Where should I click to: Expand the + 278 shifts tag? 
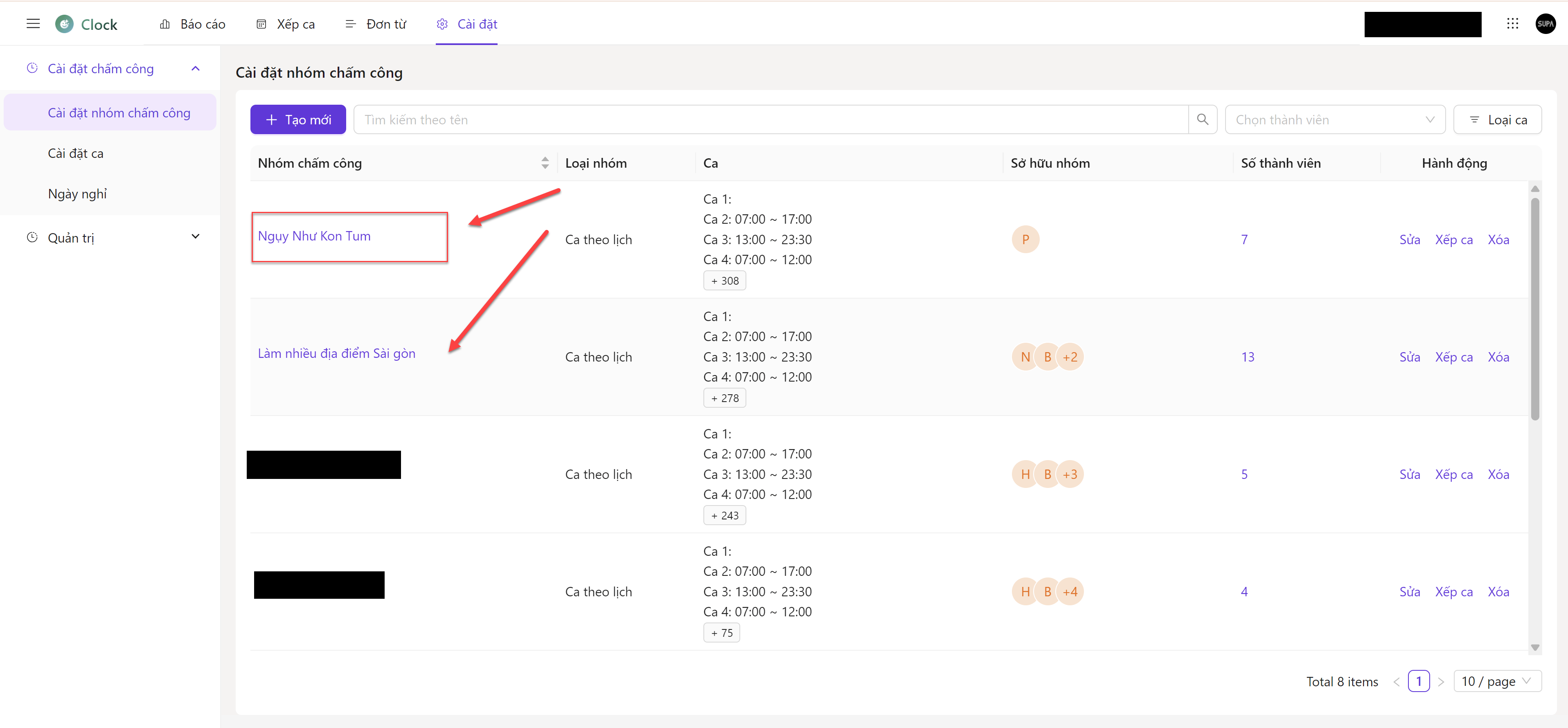tap(724, 398)
